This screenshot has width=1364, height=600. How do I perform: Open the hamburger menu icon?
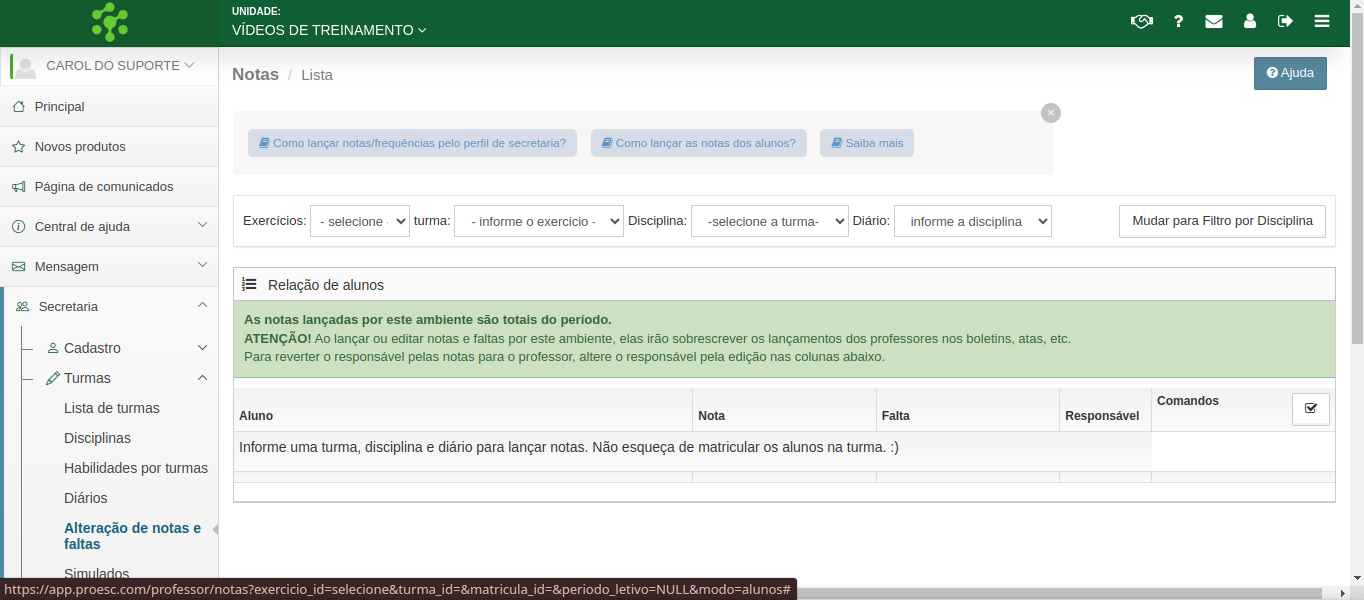tap(1322, 21)
